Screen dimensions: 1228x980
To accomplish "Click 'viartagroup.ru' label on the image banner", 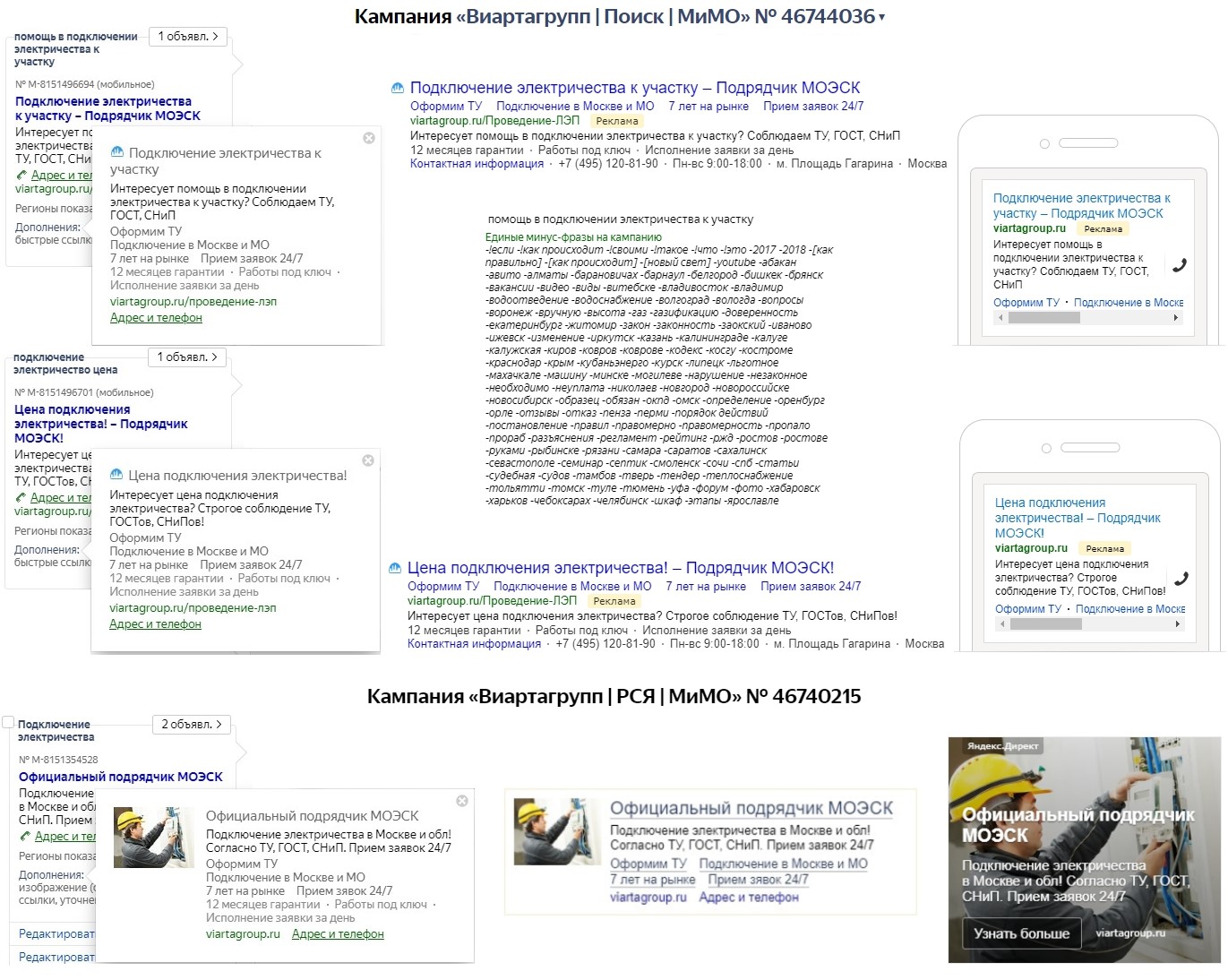I will 1130,933.
